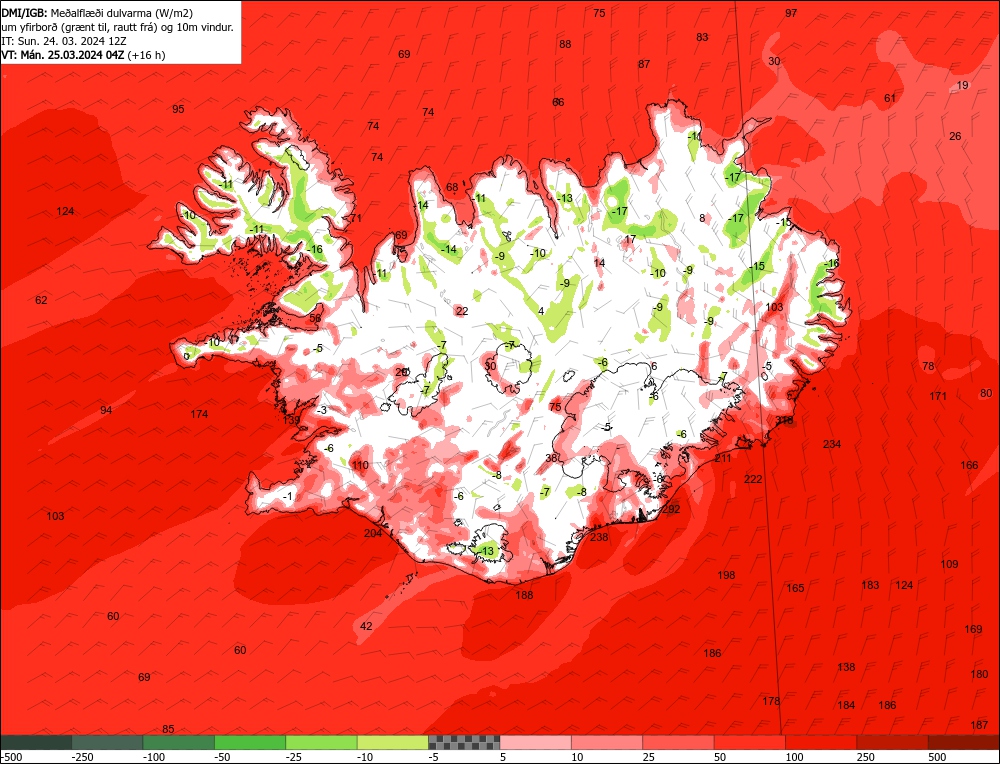
Task: Click the flux value 222 on the map
Action: click(x=753, y=479)
